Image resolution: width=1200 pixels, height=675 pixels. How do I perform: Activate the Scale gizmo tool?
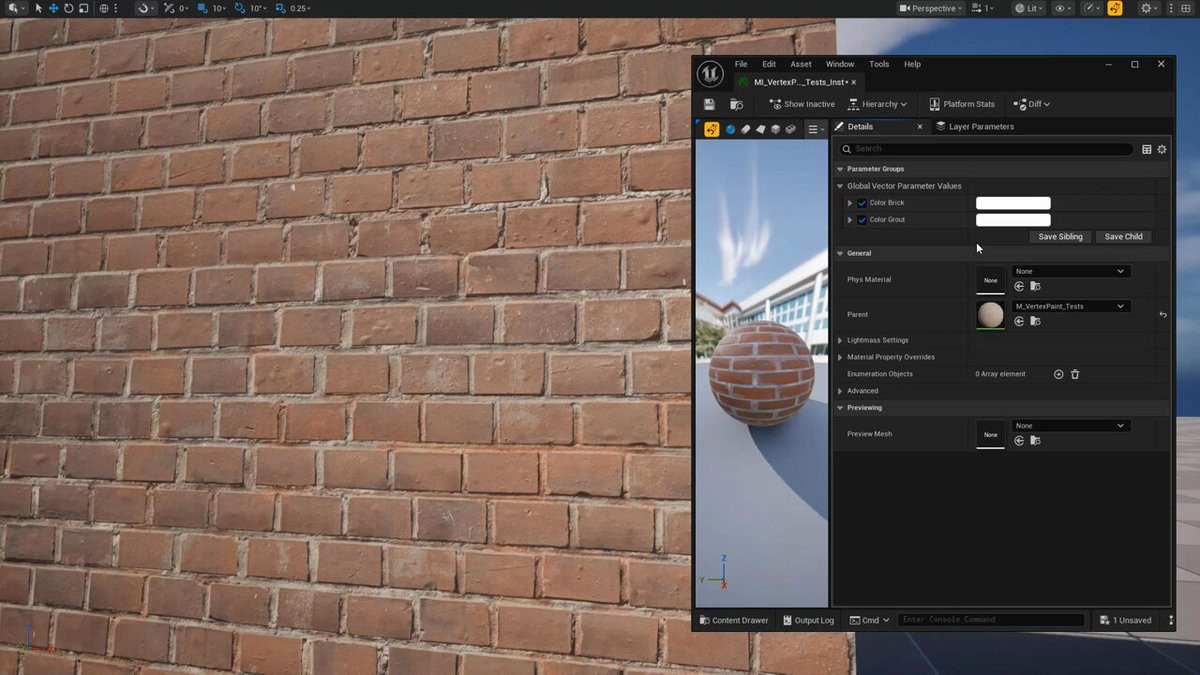coord(83,8)
